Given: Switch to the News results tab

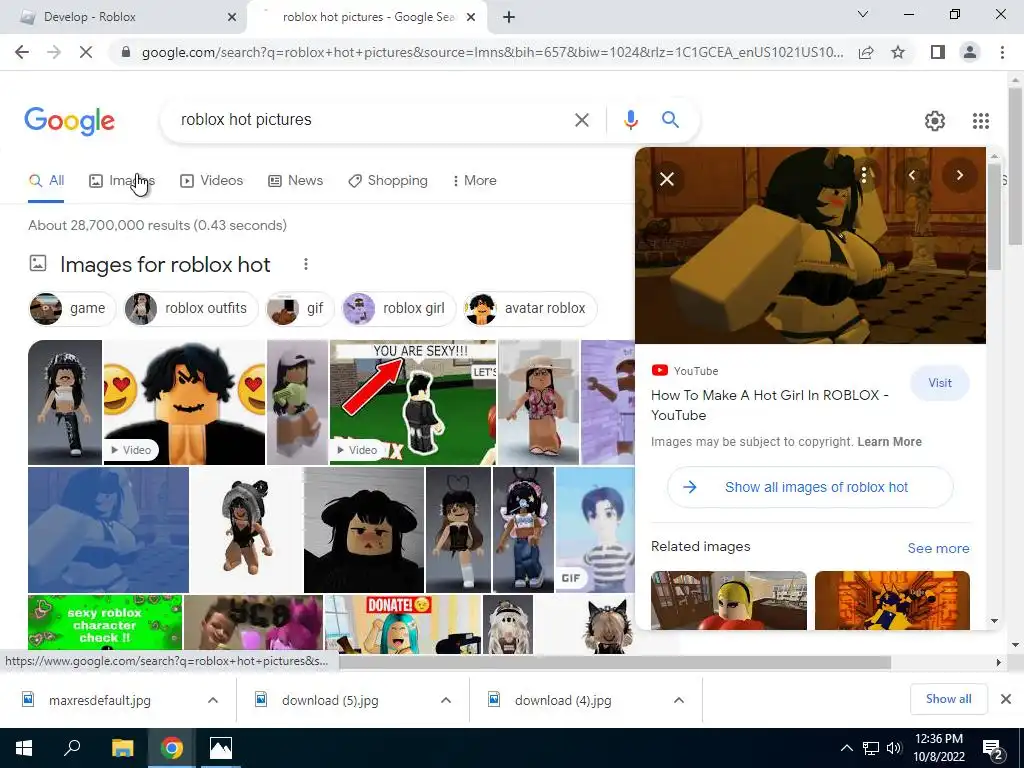Looking at the screenshot, I should click(x=296, y=180).
